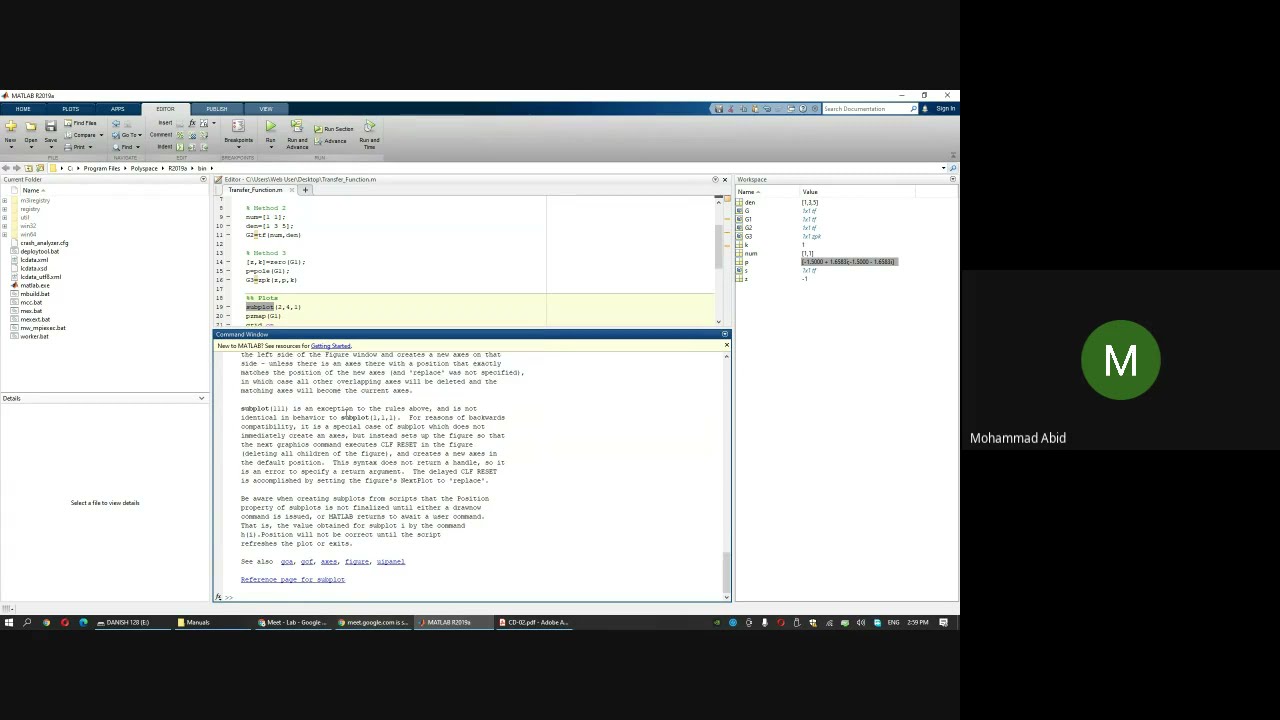The height and width of the screenshot is (720, 1280).
Task: Open CD-02.pdf Adobe taskbar item
Action: point(533,622)
